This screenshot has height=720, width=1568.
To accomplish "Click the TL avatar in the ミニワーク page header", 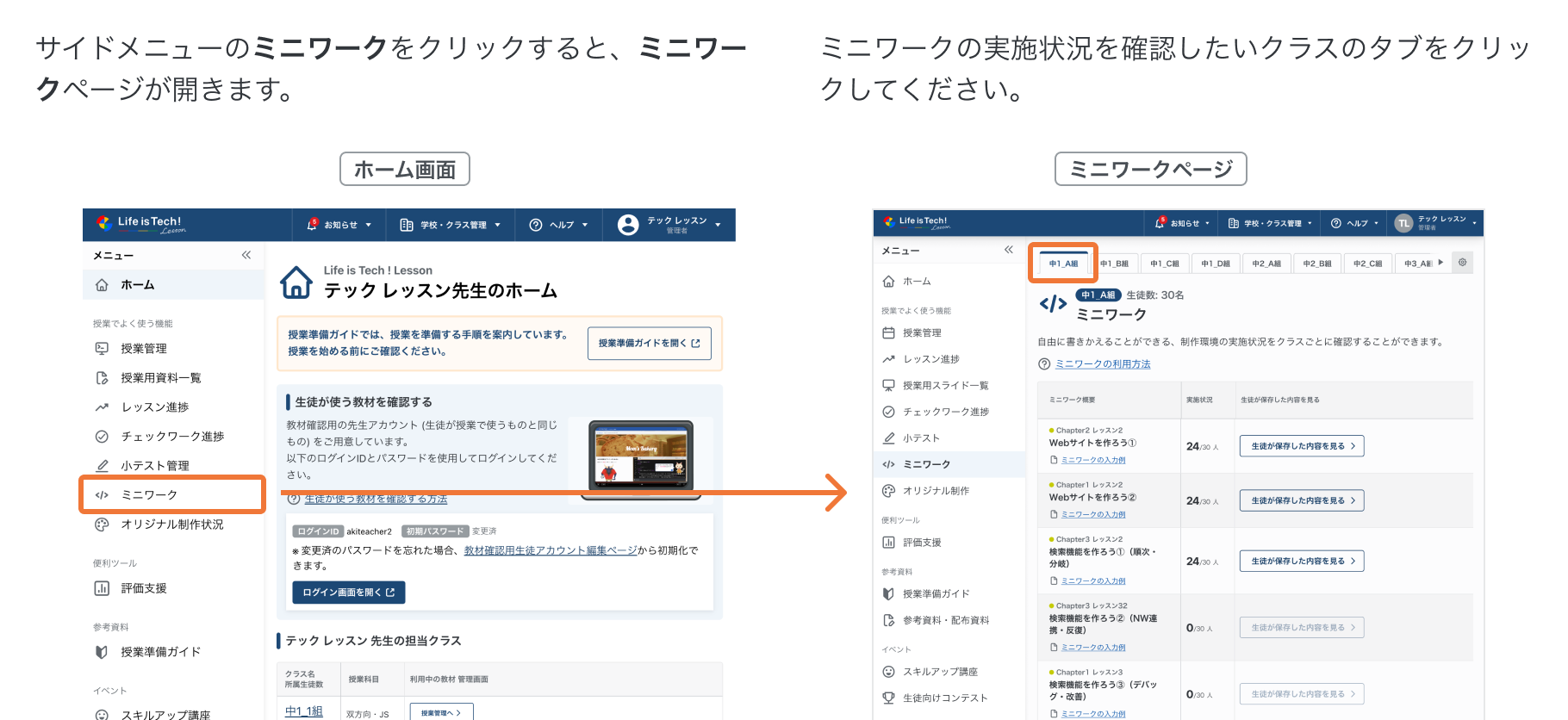I will tap(1403, 223).
